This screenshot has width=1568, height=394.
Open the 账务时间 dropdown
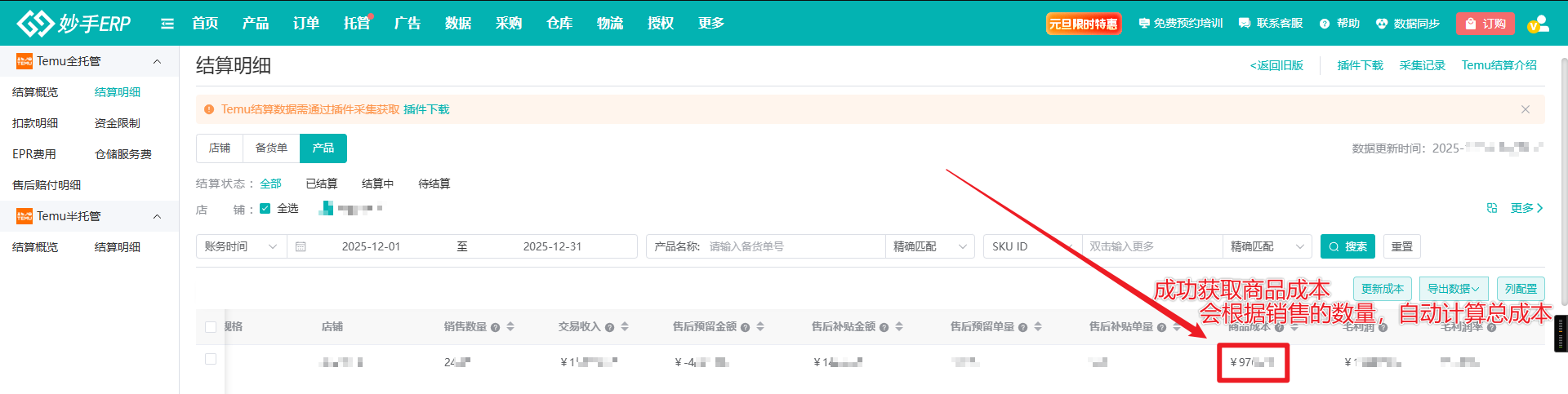(x=242, y=246)
